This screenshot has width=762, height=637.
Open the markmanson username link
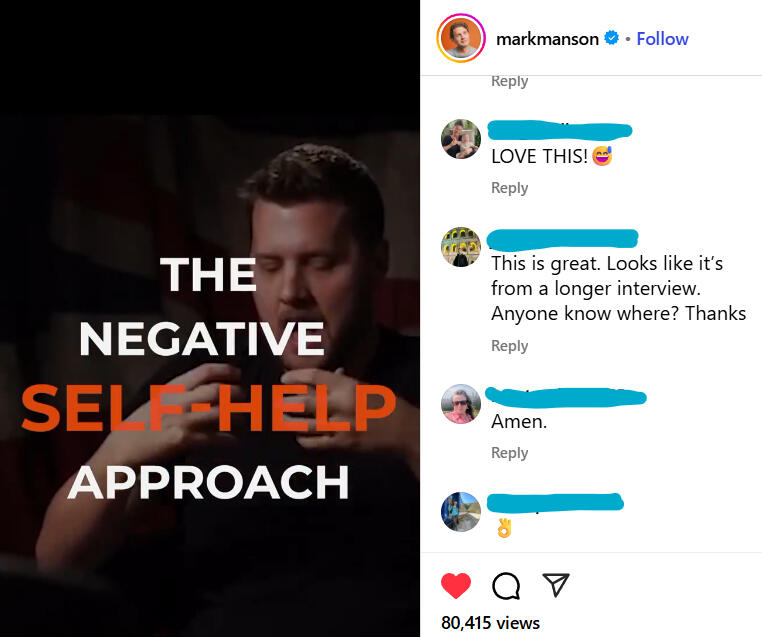pyautogui.click(x=547, y=39)
